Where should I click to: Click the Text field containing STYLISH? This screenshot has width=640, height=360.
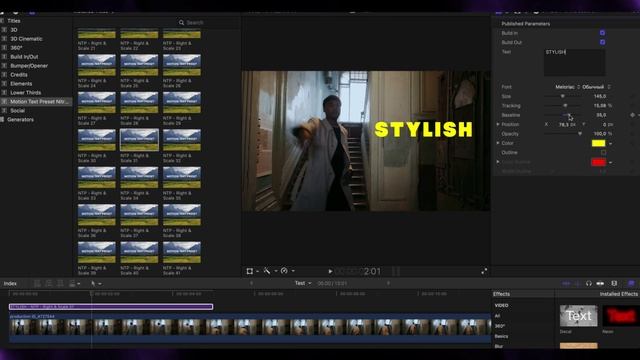574,62
